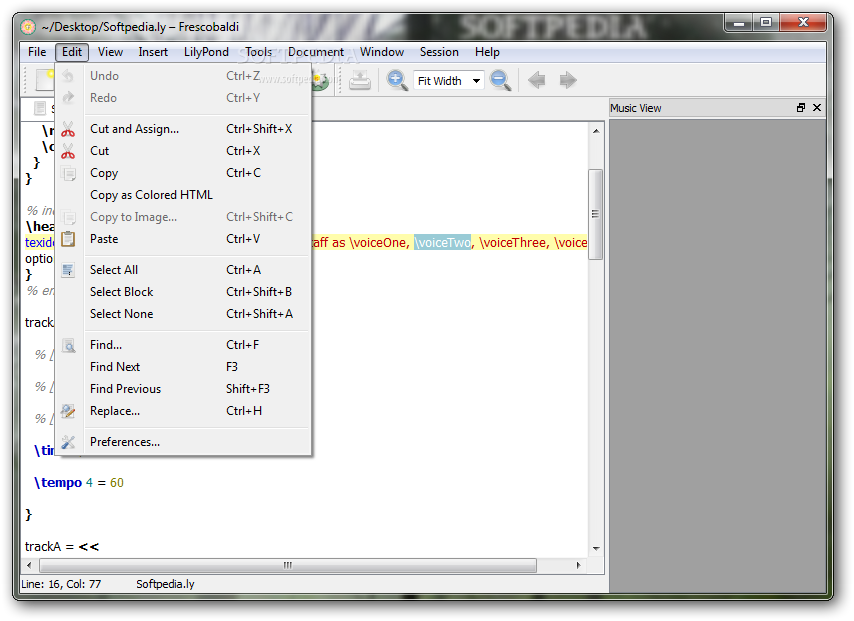Image resolution: width=854 pixels, height=621 pixels.
Task: Click the value 60 in tempo line
Action: 117,483
